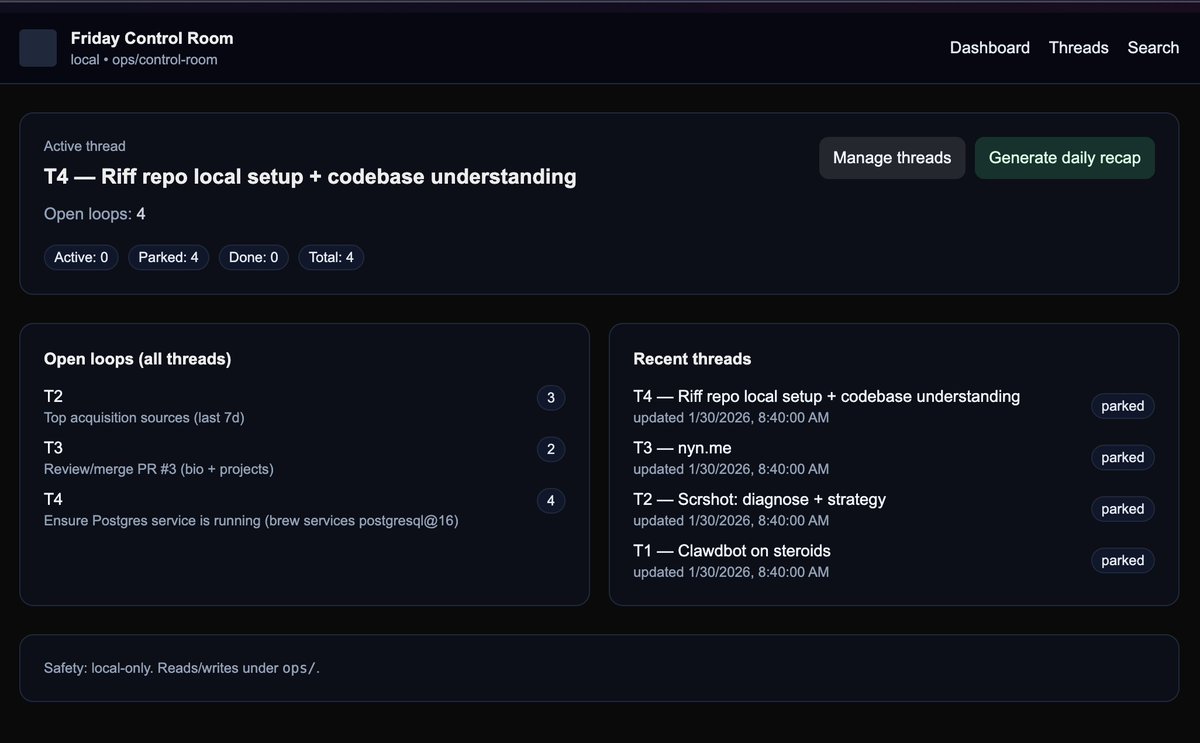Click Generate daily recap

(1064, 157)
